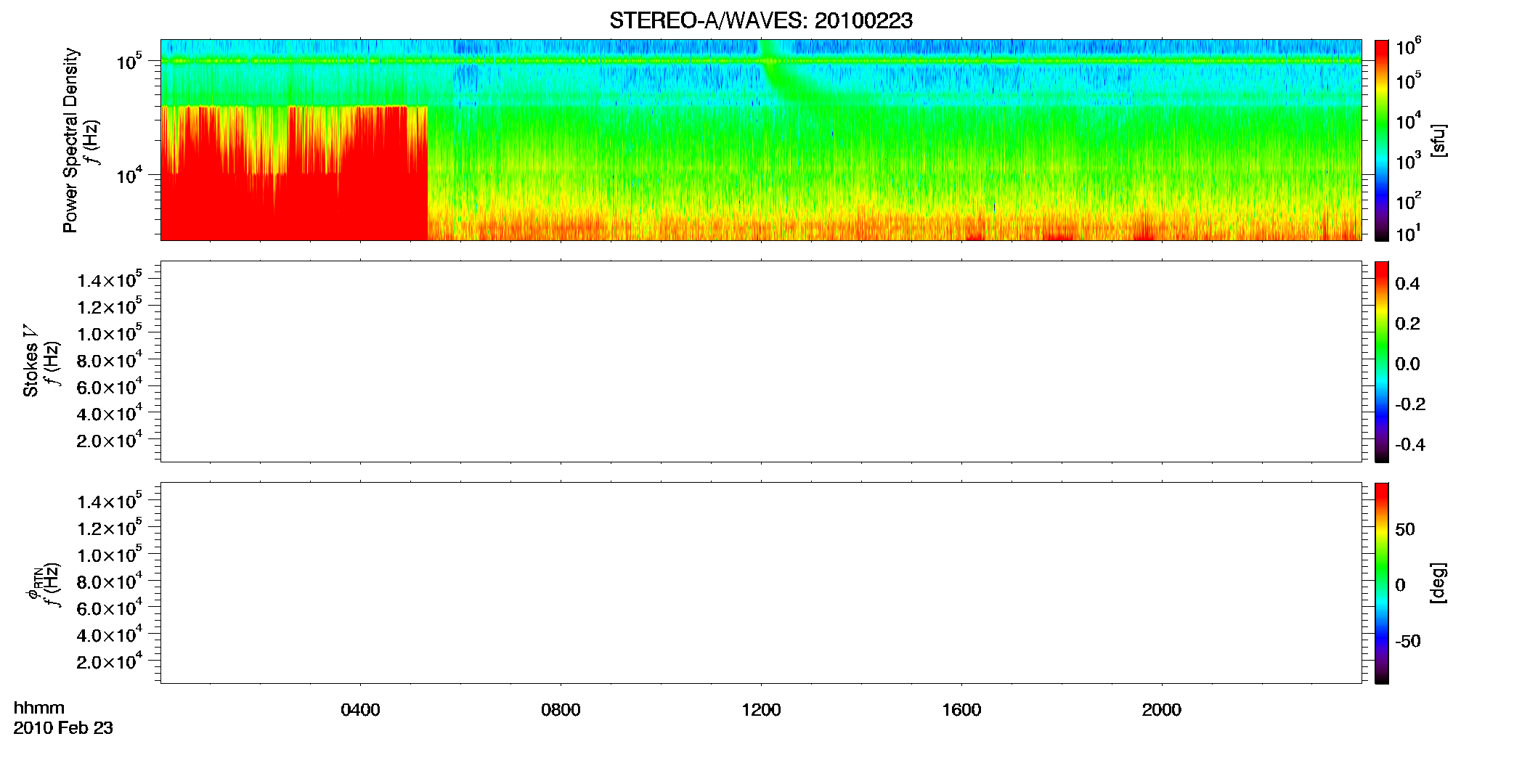
Task: Click the 10⁶ tick on the sfu colorbar
Action: click(x=1408, y=46)
